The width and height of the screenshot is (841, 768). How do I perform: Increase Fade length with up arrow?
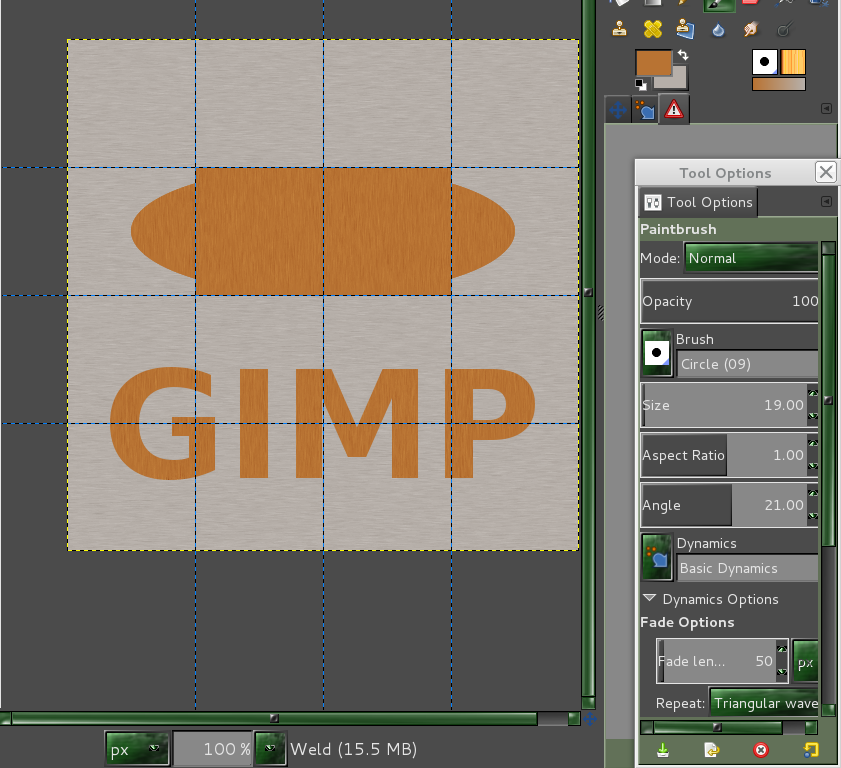782,650
